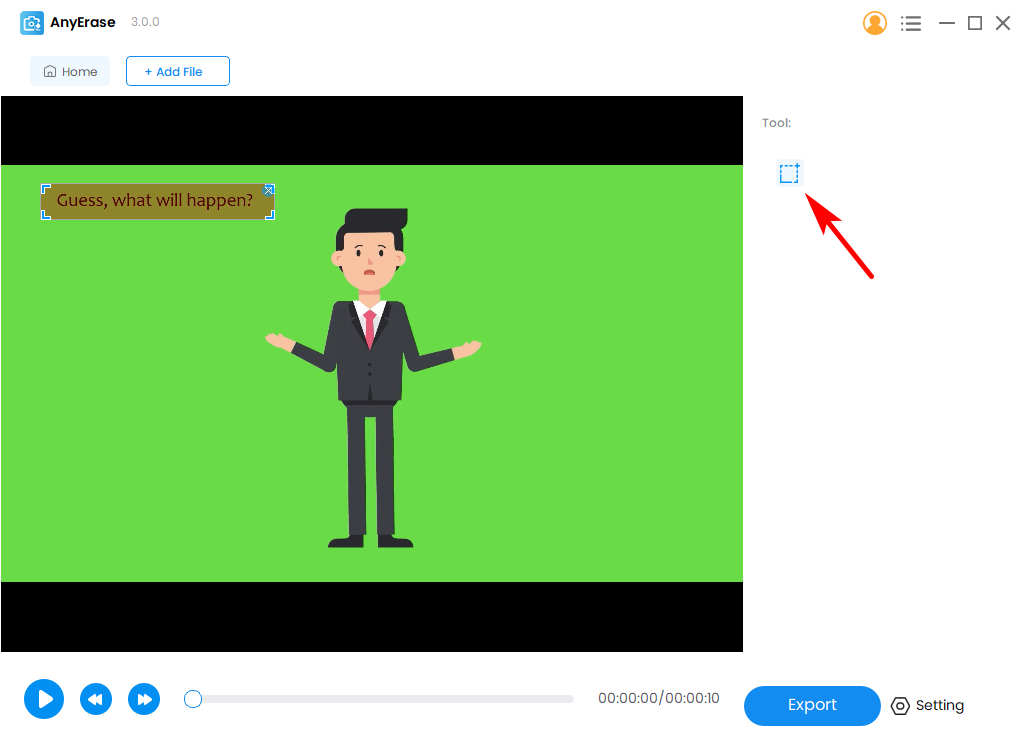1024x738 pixels.
Task: Fast forward the video
Action: pos(144,699)
